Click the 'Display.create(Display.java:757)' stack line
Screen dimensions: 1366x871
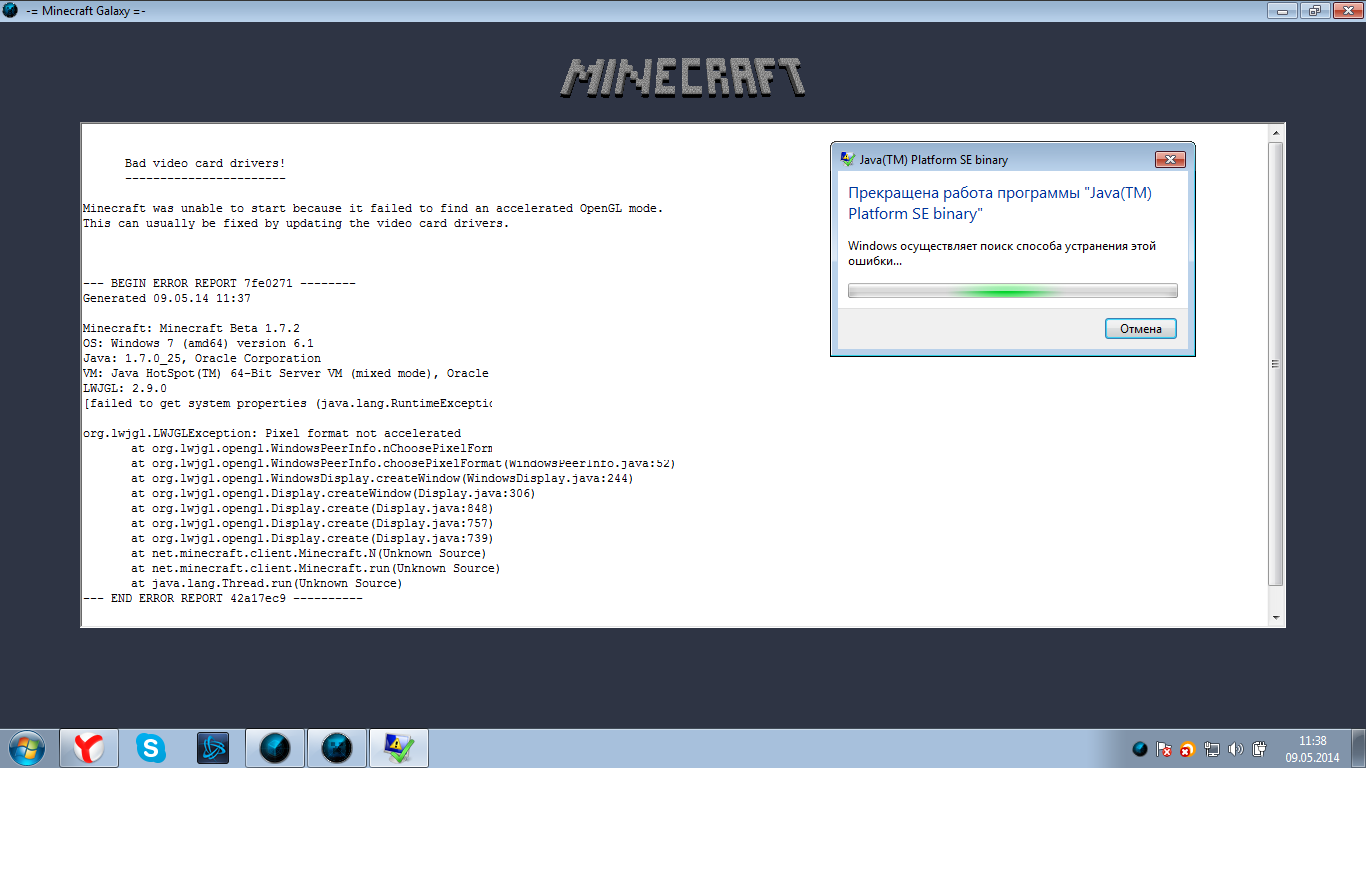pyautogui.click(x=312, y=523)
